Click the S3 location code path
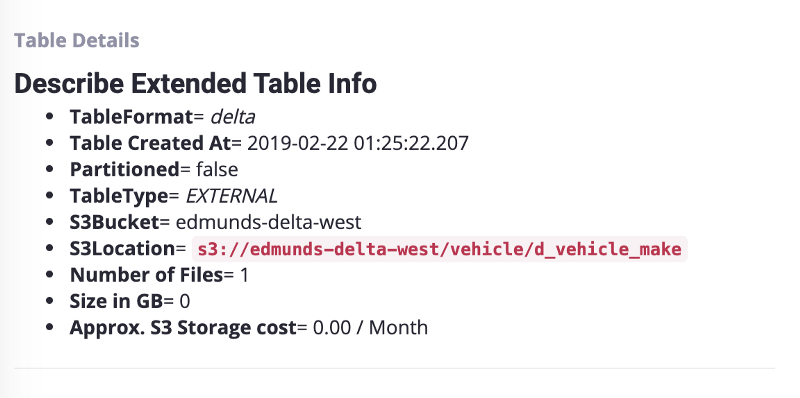 pos(440,249)
